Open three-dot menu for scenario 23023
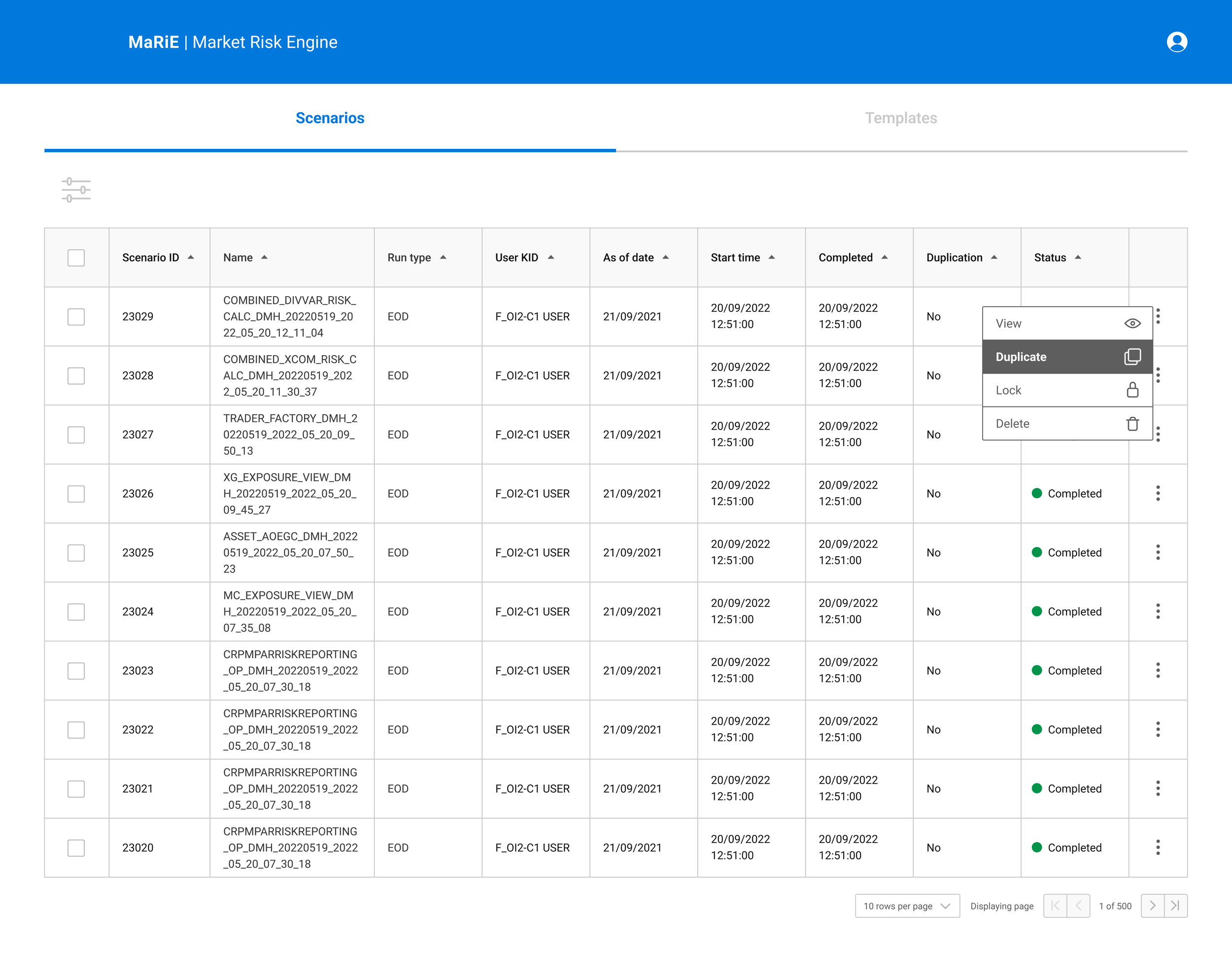The image size is (1232, 976). click(1158, 670)
